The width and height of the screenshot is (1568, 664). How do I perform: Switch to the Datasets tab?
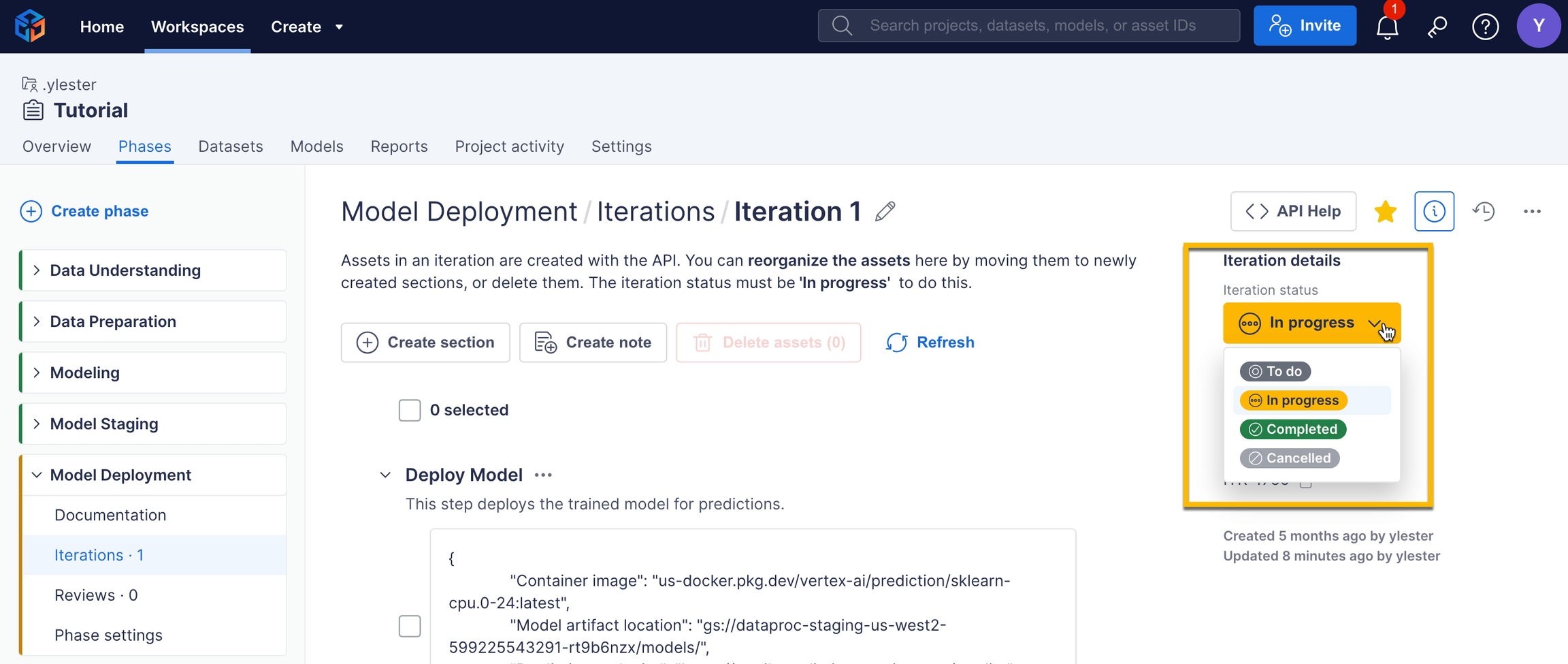230,146
